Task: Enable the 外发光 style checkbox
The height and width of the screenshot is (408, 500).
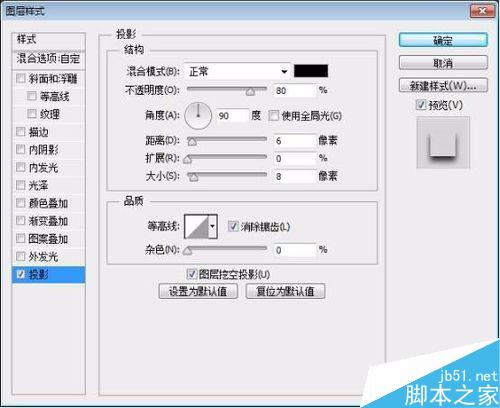Action: 21,256
